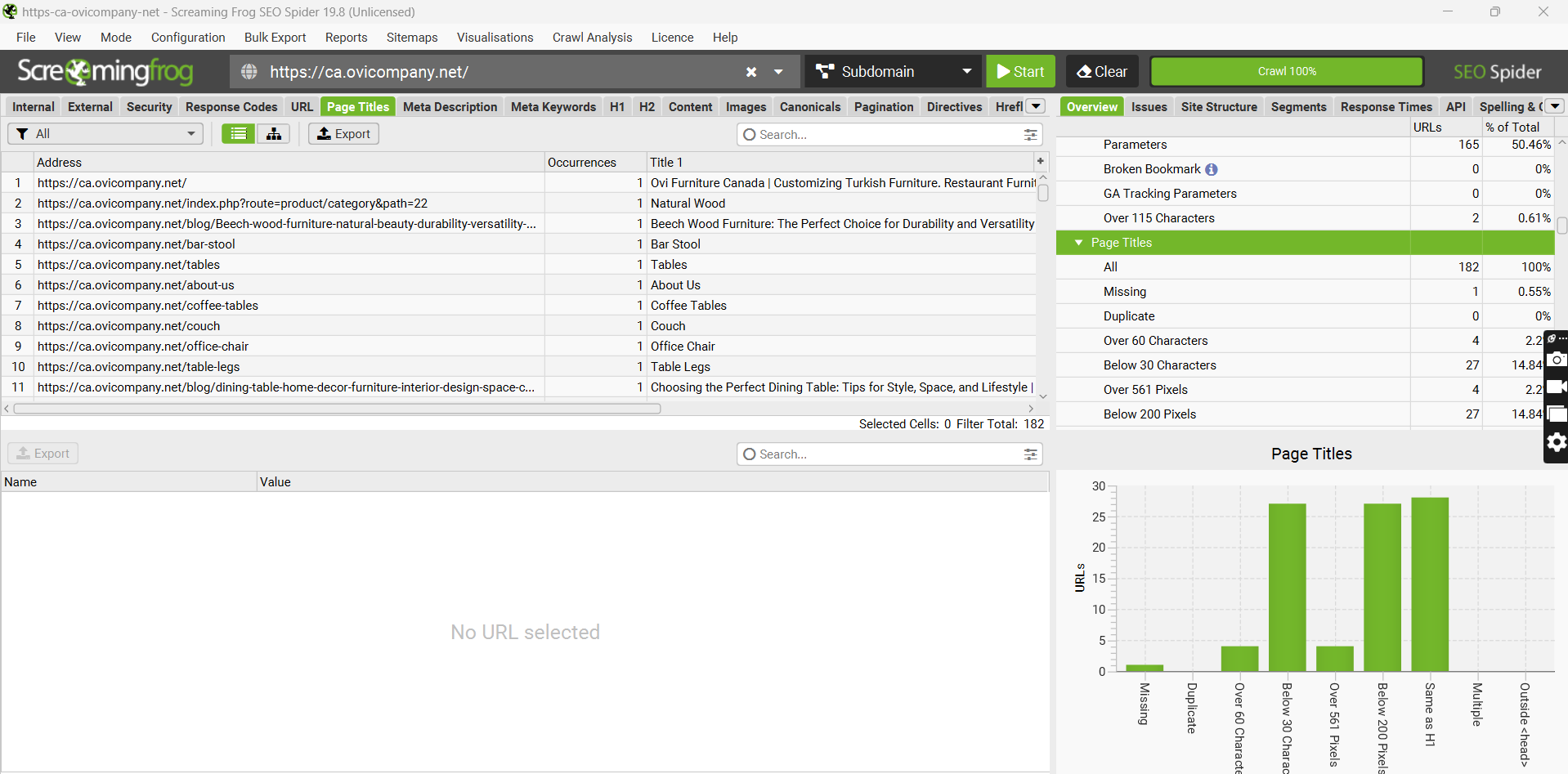
Task: Open search options in lower search box
Action: (x=1030, y=454)
